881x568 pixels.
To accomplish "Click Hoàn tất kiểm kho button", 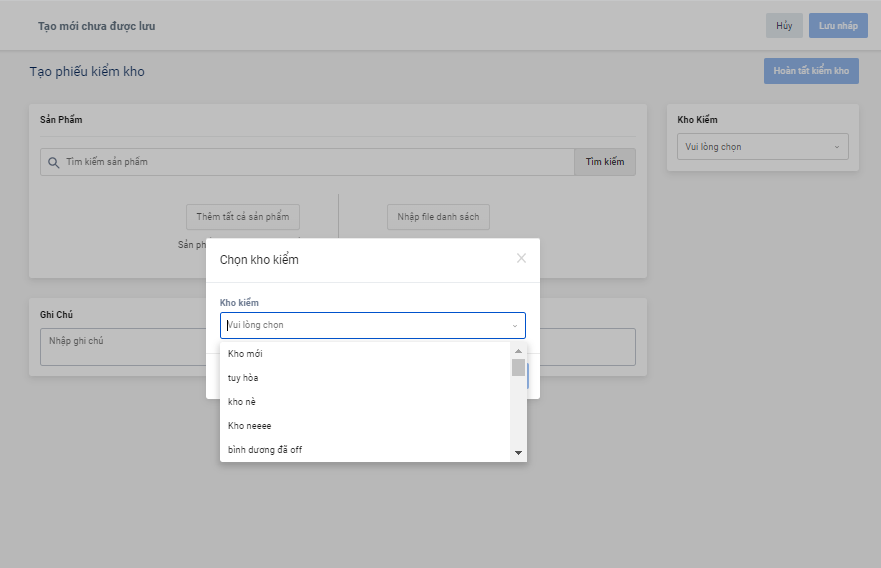I will (811, 71).
